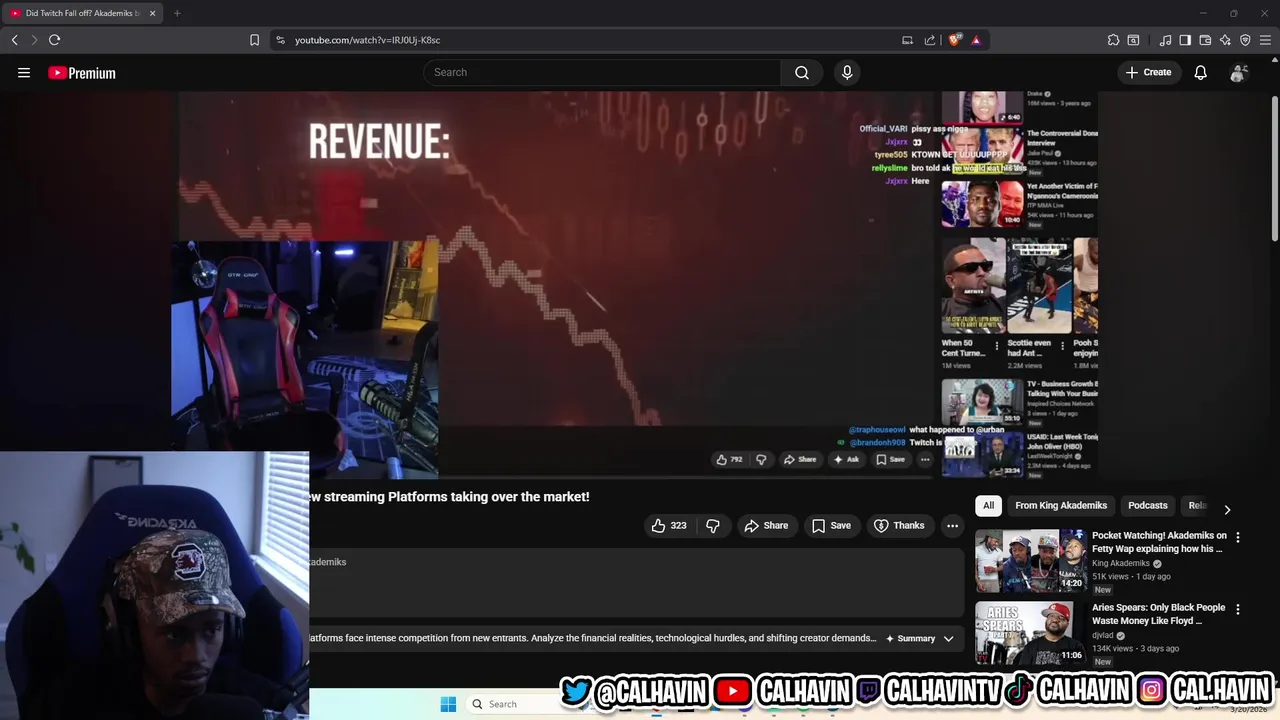
Task: Click the video title about streaming platforms
Action: 450,497
